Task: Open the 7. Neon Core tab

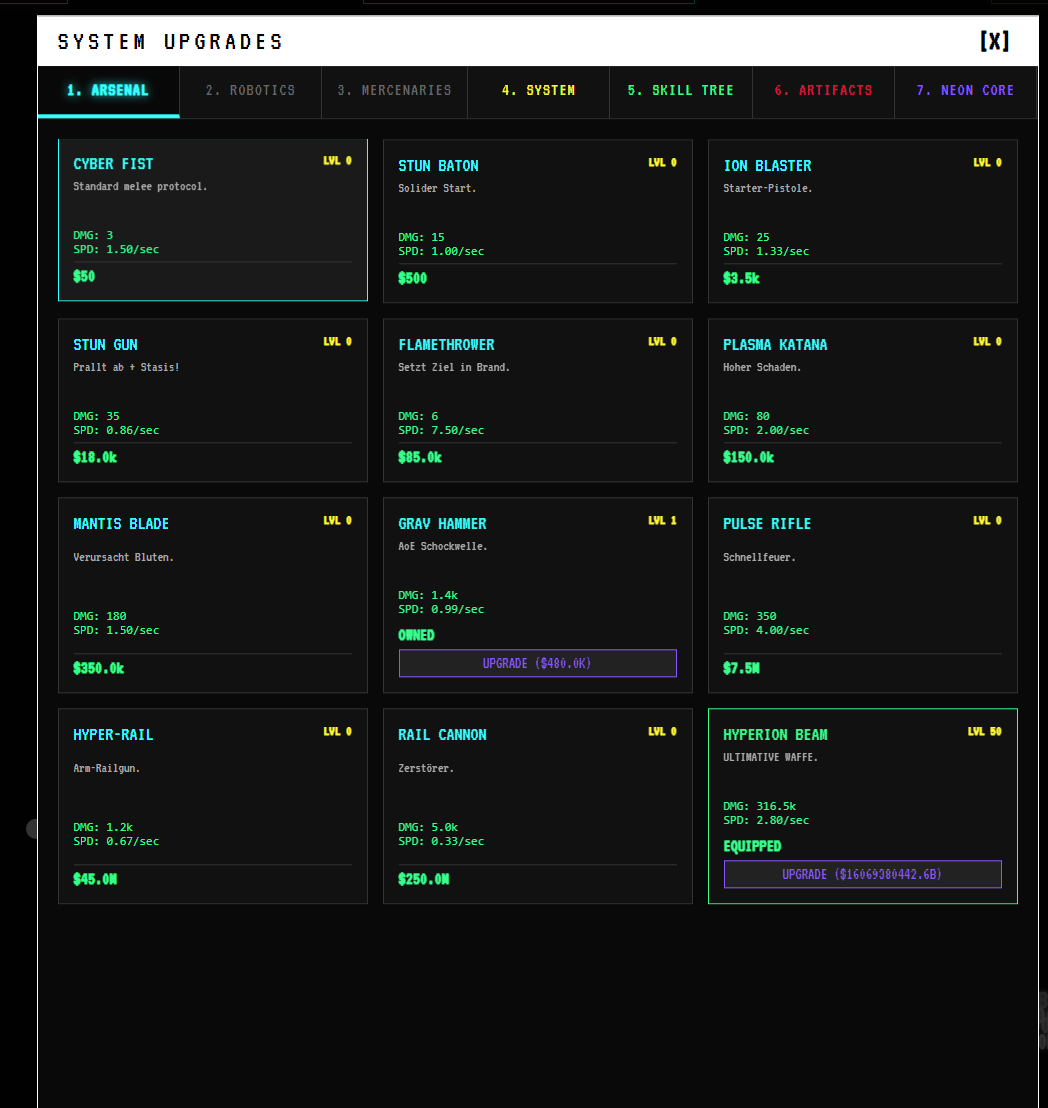Action: click(965, 90)
